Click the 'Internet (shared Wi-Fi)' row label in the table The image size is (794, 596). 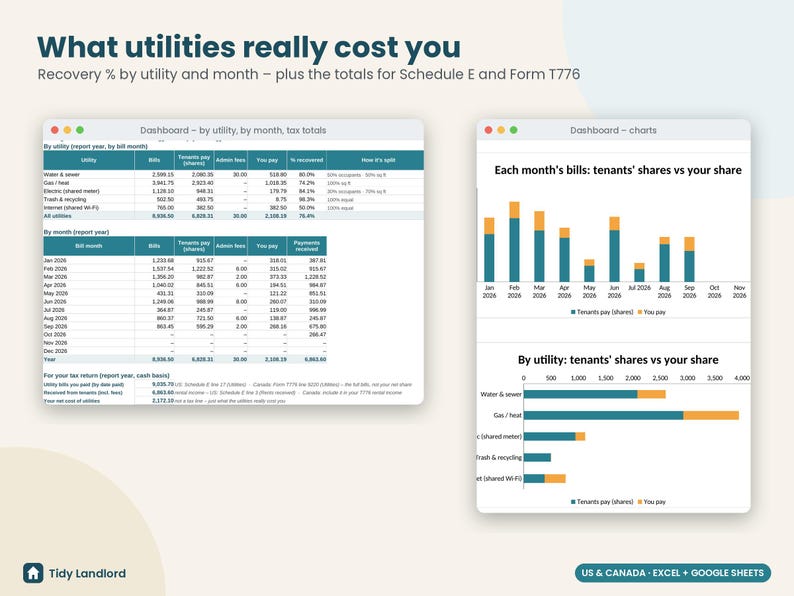pyautogui.click(x=71, y=208)
